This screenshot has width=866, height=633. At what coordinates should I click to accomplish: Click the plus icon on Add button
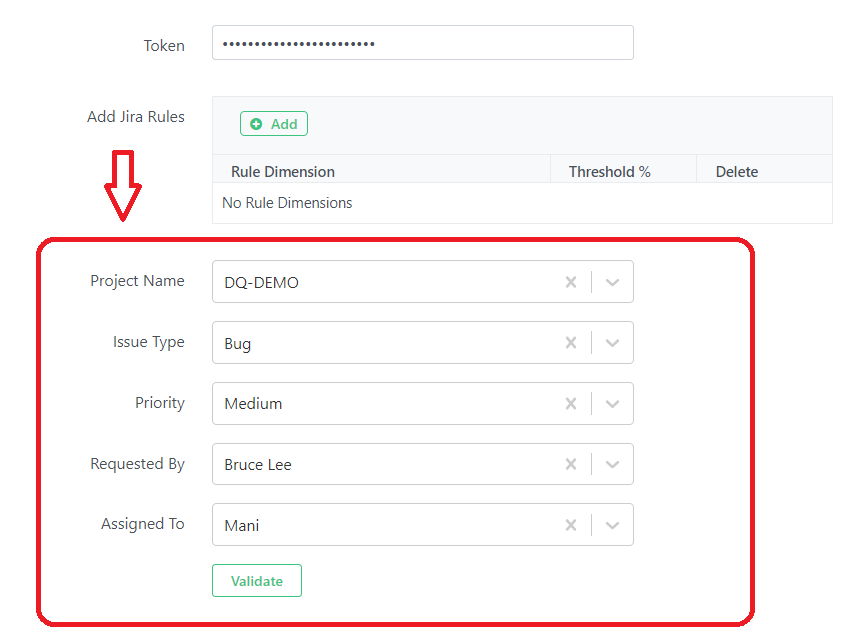coord(256,124)
